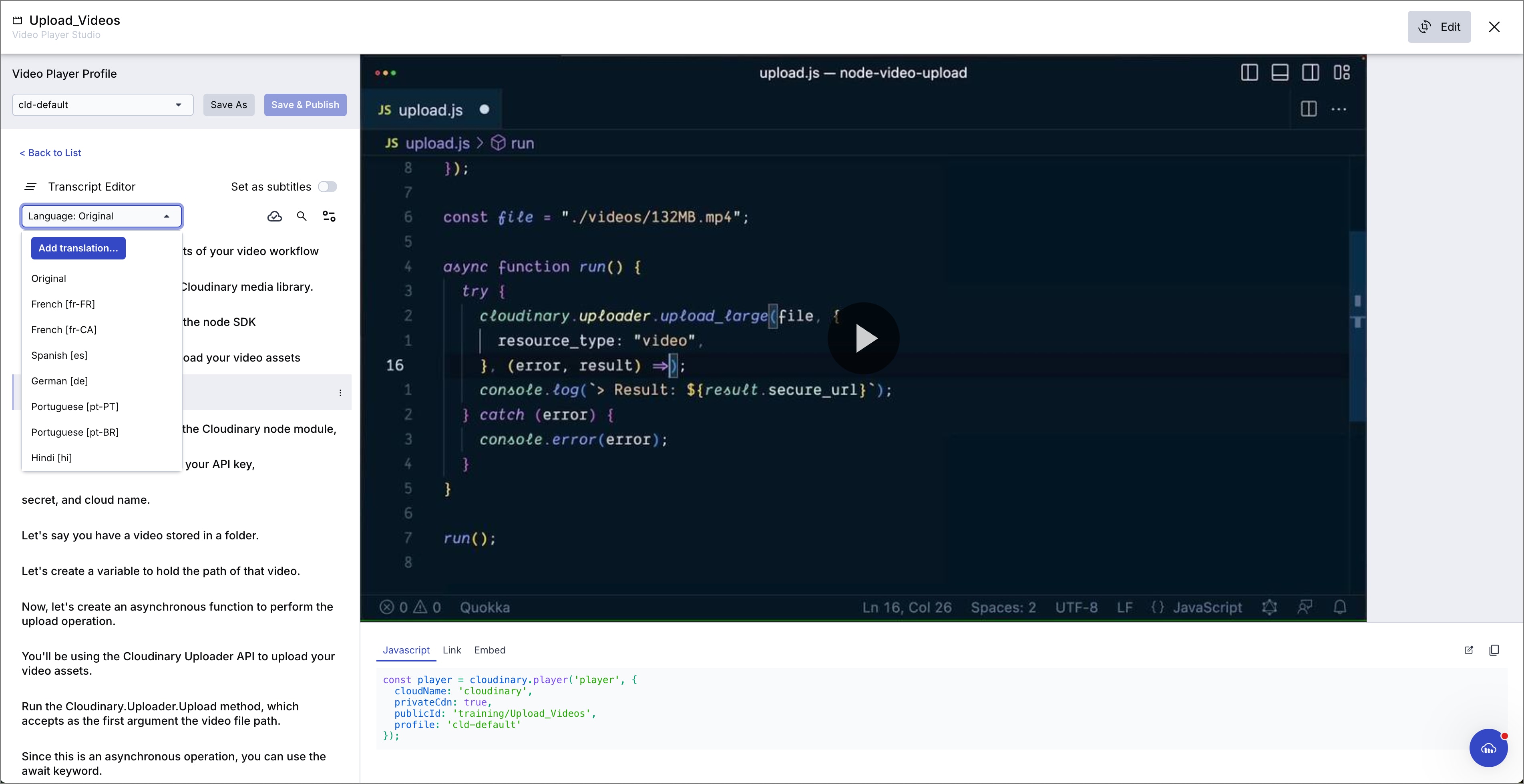Image resolution: width=1524 pixels, height=784 pixels.
Task: Open the Language: Original dropdown
Action: 101,216
